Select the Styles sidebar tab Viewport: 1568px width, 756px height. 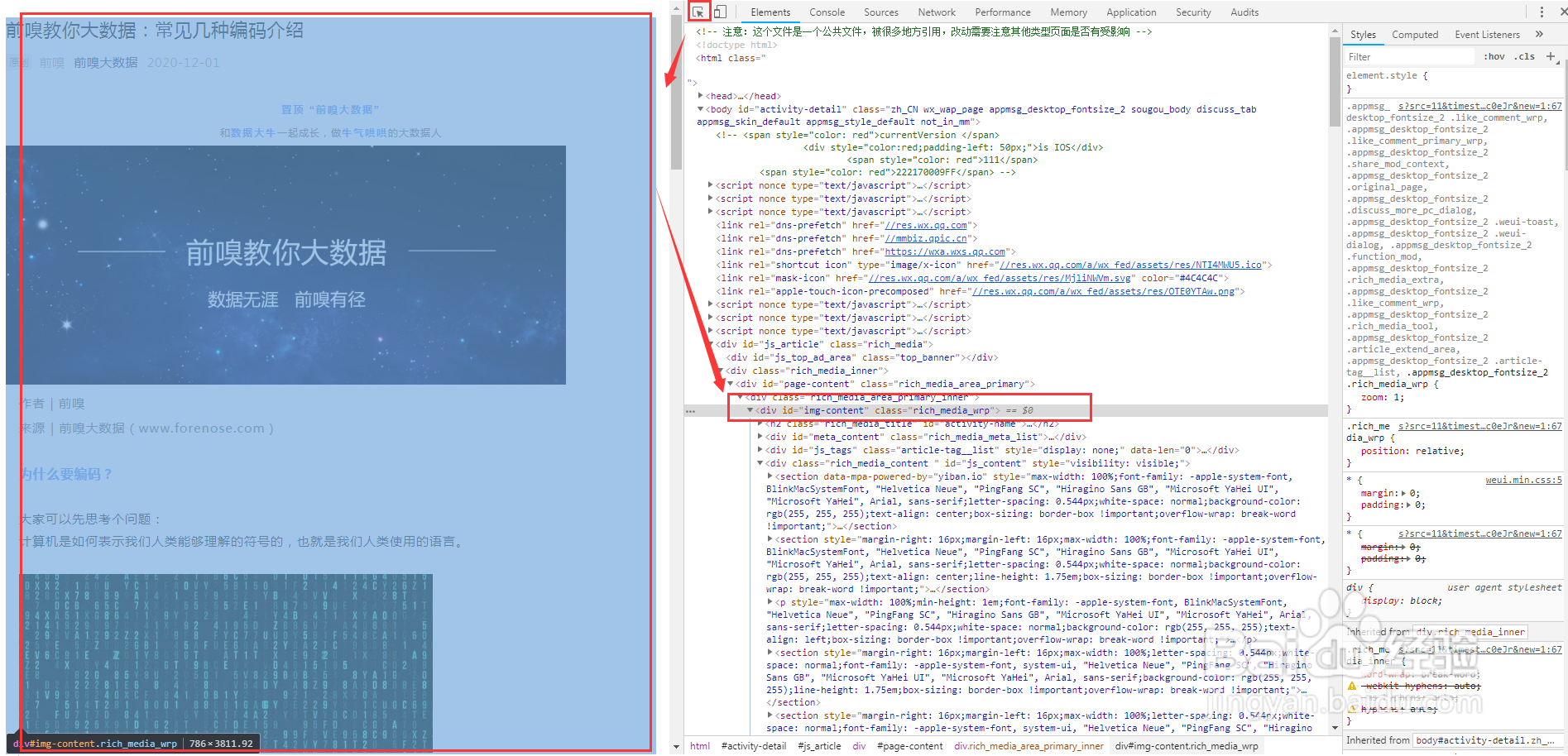(1363, 35)
